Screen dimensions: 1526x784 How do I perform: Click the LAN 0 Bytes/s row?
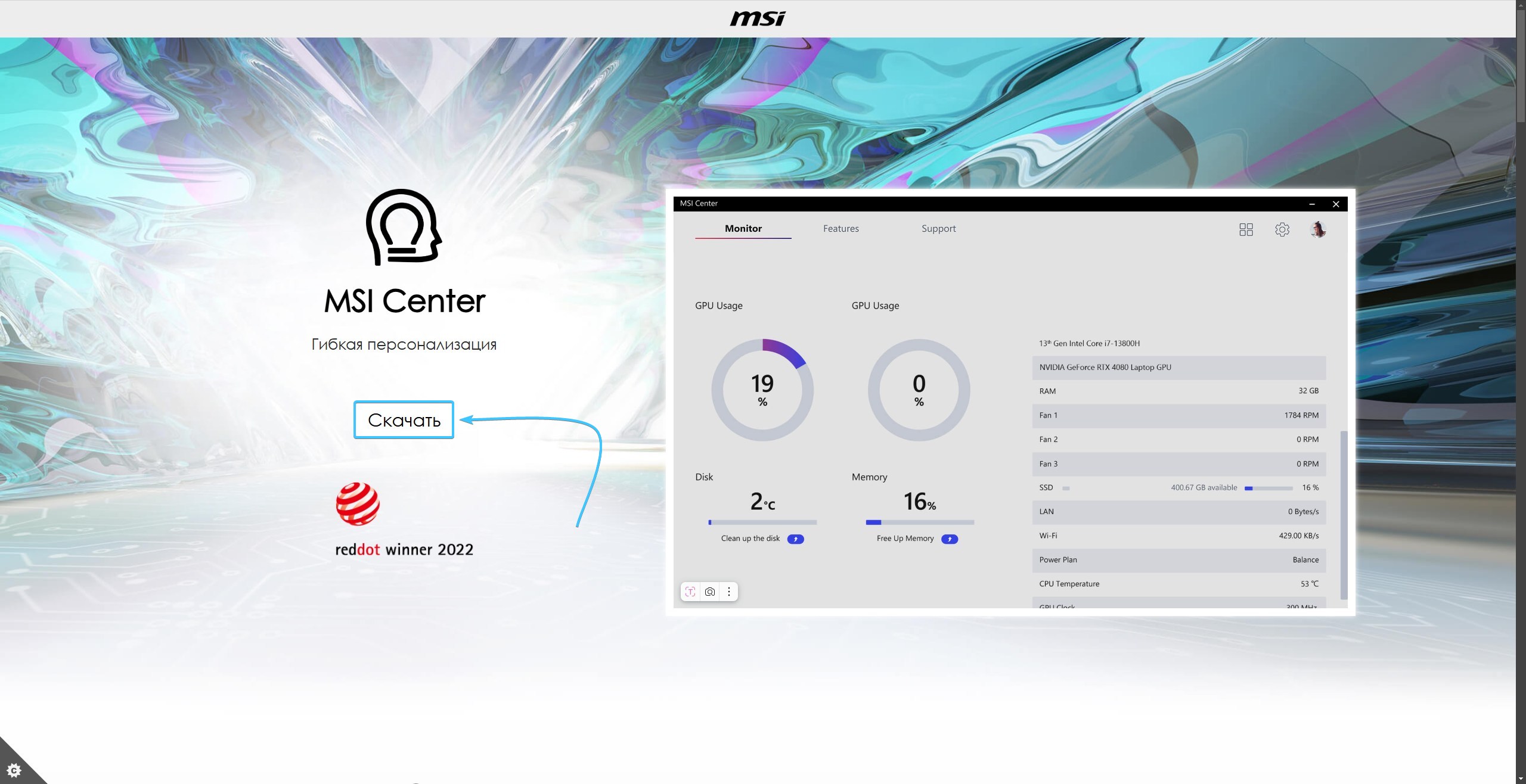pyautogui.click(x=1178, y=512)
